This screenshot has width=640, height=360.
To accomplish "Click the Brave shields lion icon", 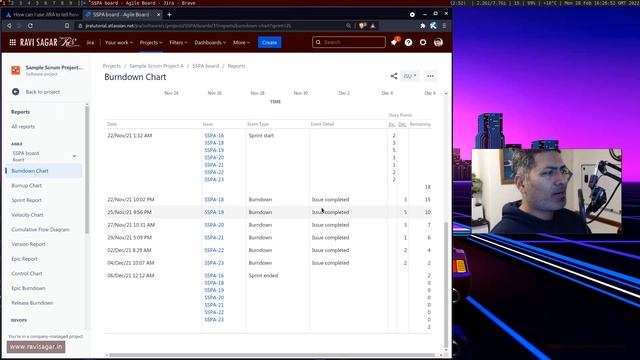I will coord(362,26).
